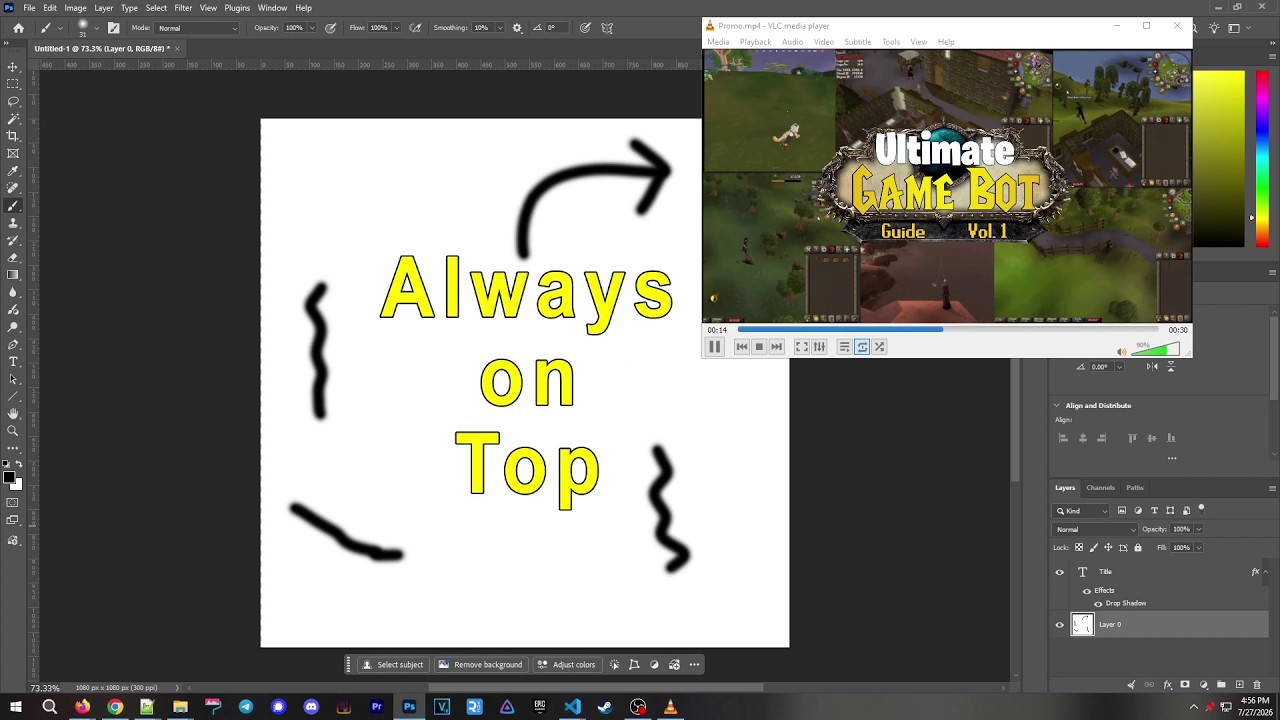Image resolution: width=1280 pixels, height=720 pixels.
Task: Toggle pressure for opacity icon
Action: coord(331,28)
